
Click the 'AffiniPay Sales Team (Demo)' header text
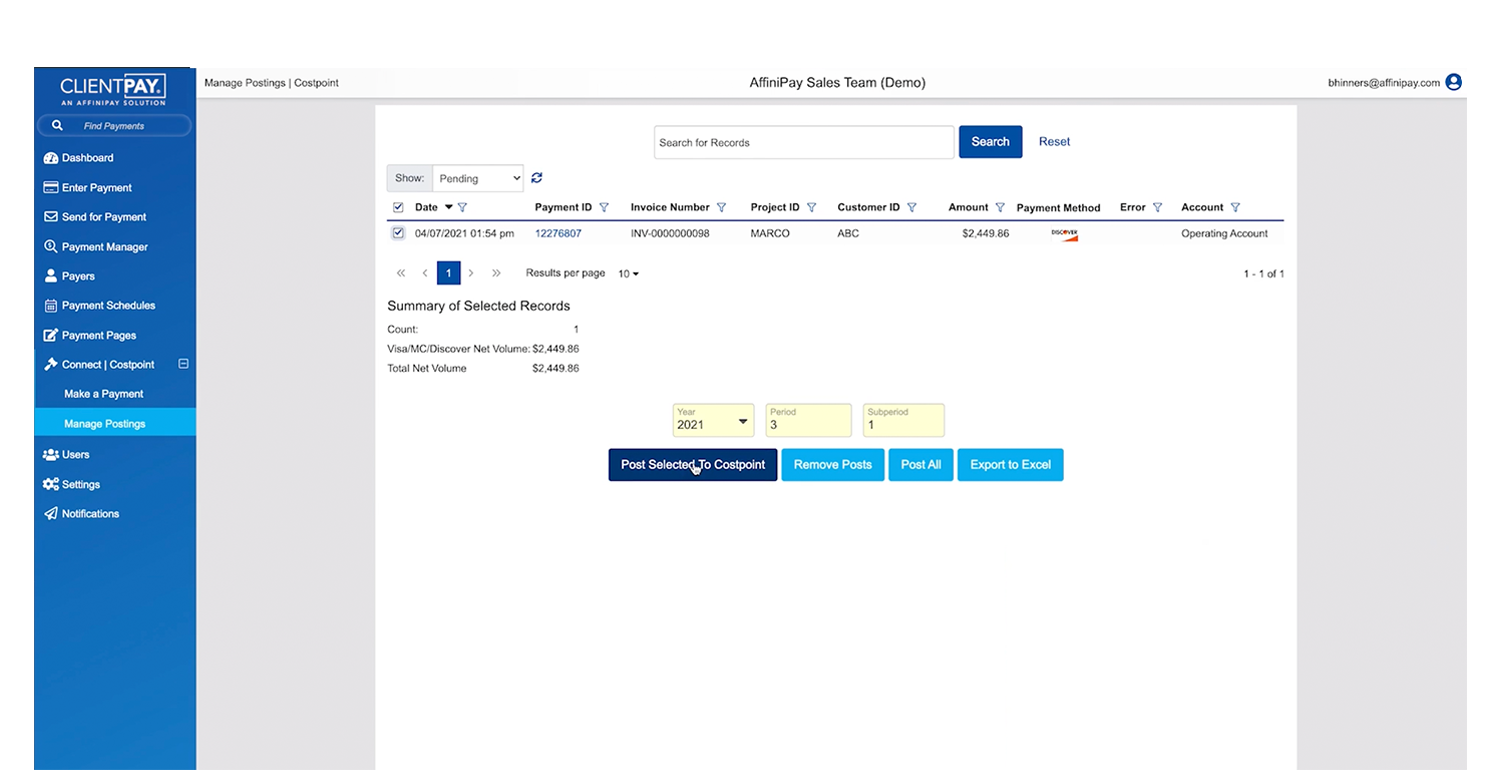point(837,83)
